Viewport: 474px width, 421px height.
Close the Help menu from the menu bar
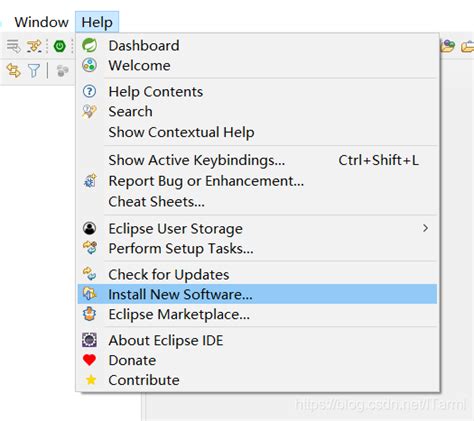pyautogui.click(x=97, y=22)
